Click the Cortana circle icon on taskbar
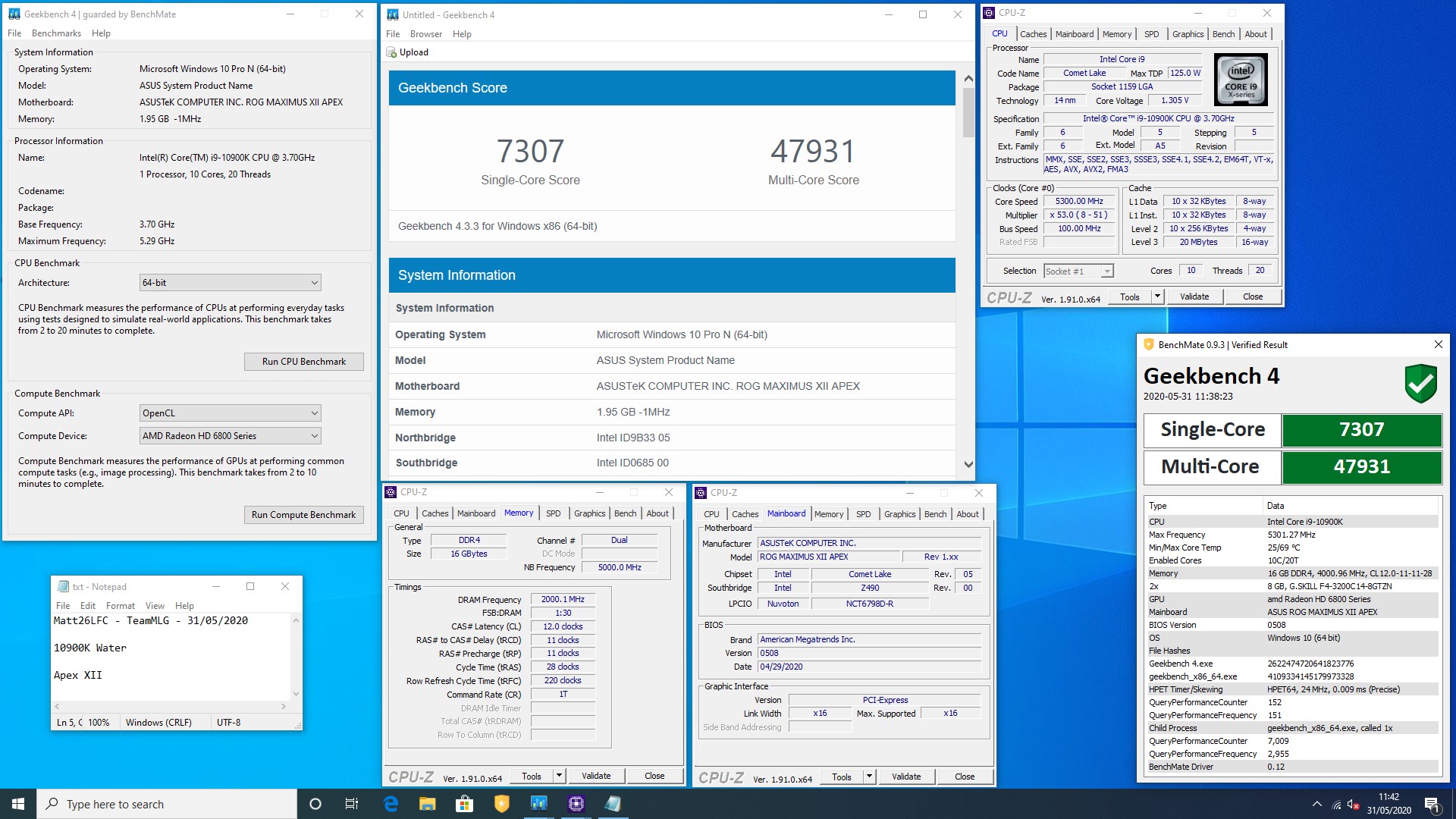Viewport: 1456px width, 819px height. click(315, 804)
